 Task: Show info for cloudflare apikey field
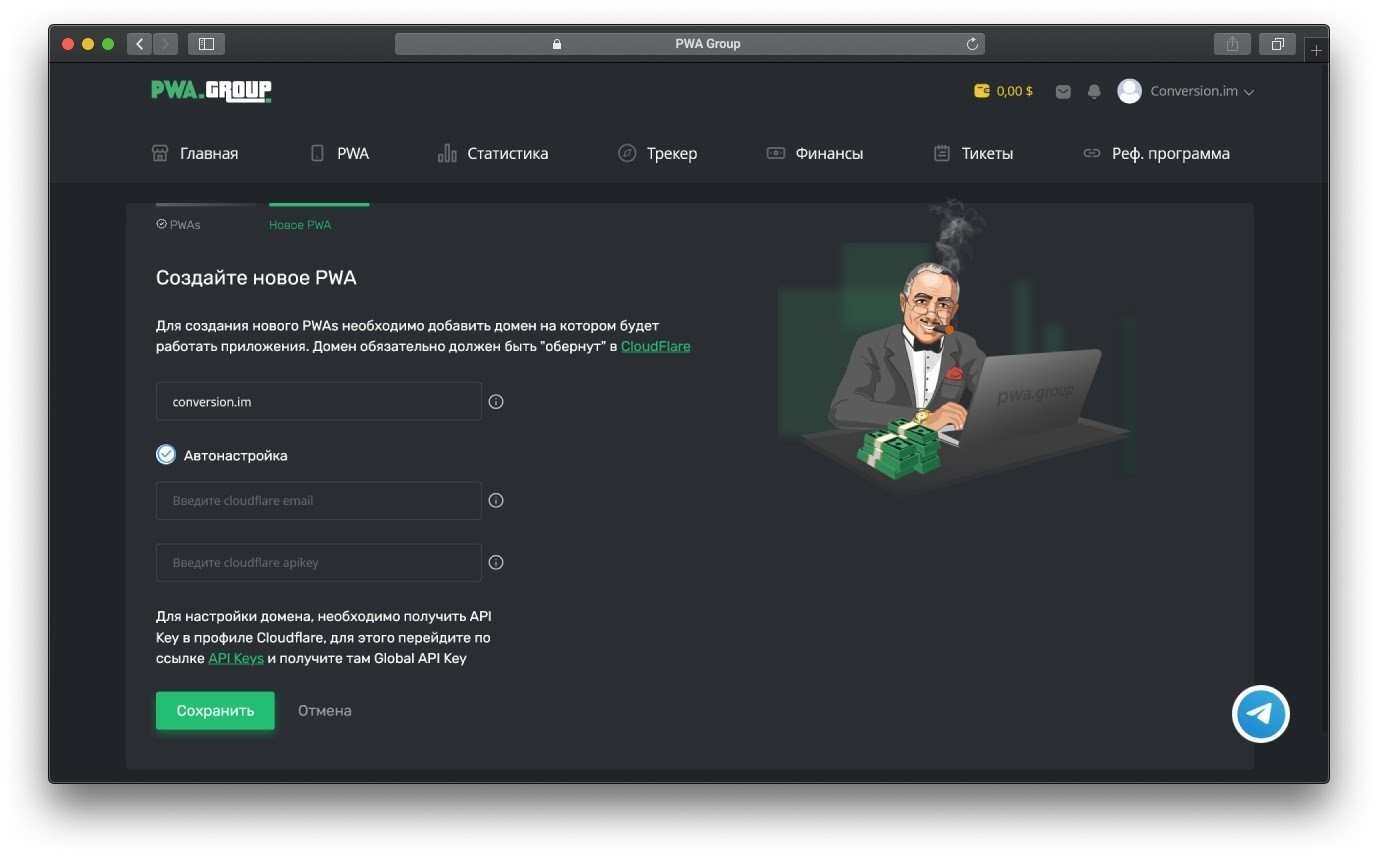point(496,563)
